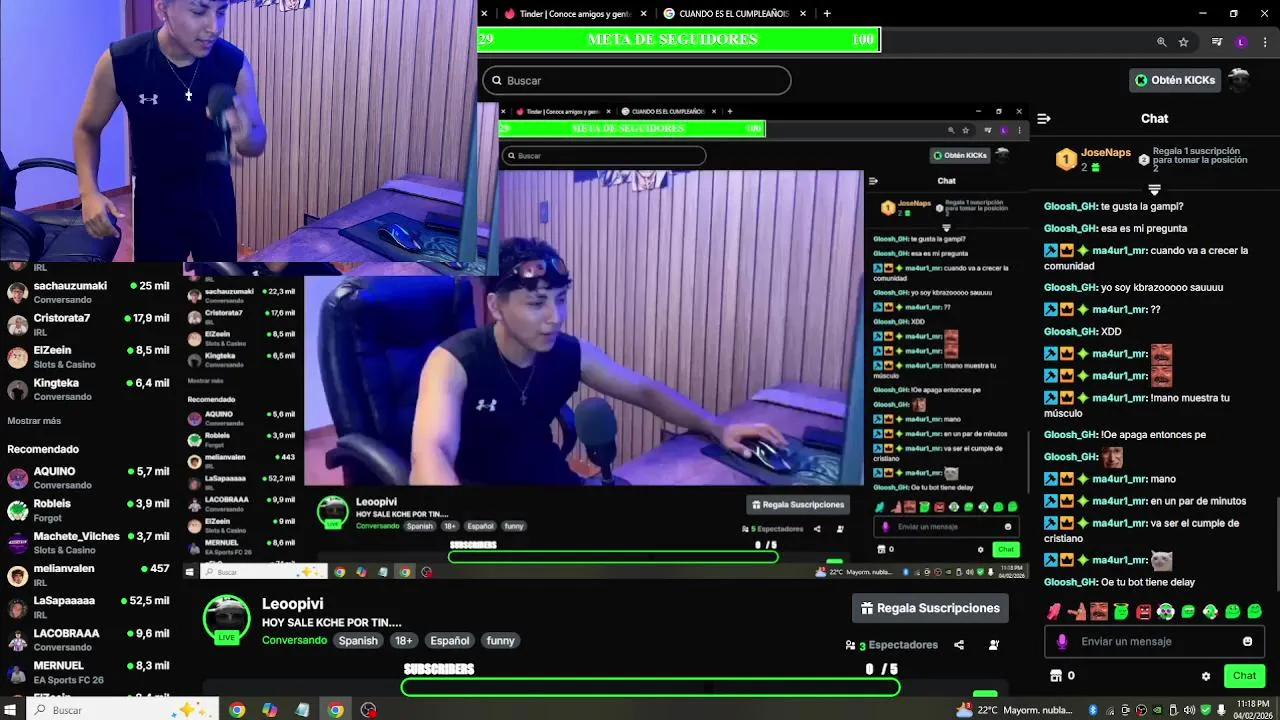Click the funny tag
This screenshot has width=1280, height=720.
(x=500, y=641)
